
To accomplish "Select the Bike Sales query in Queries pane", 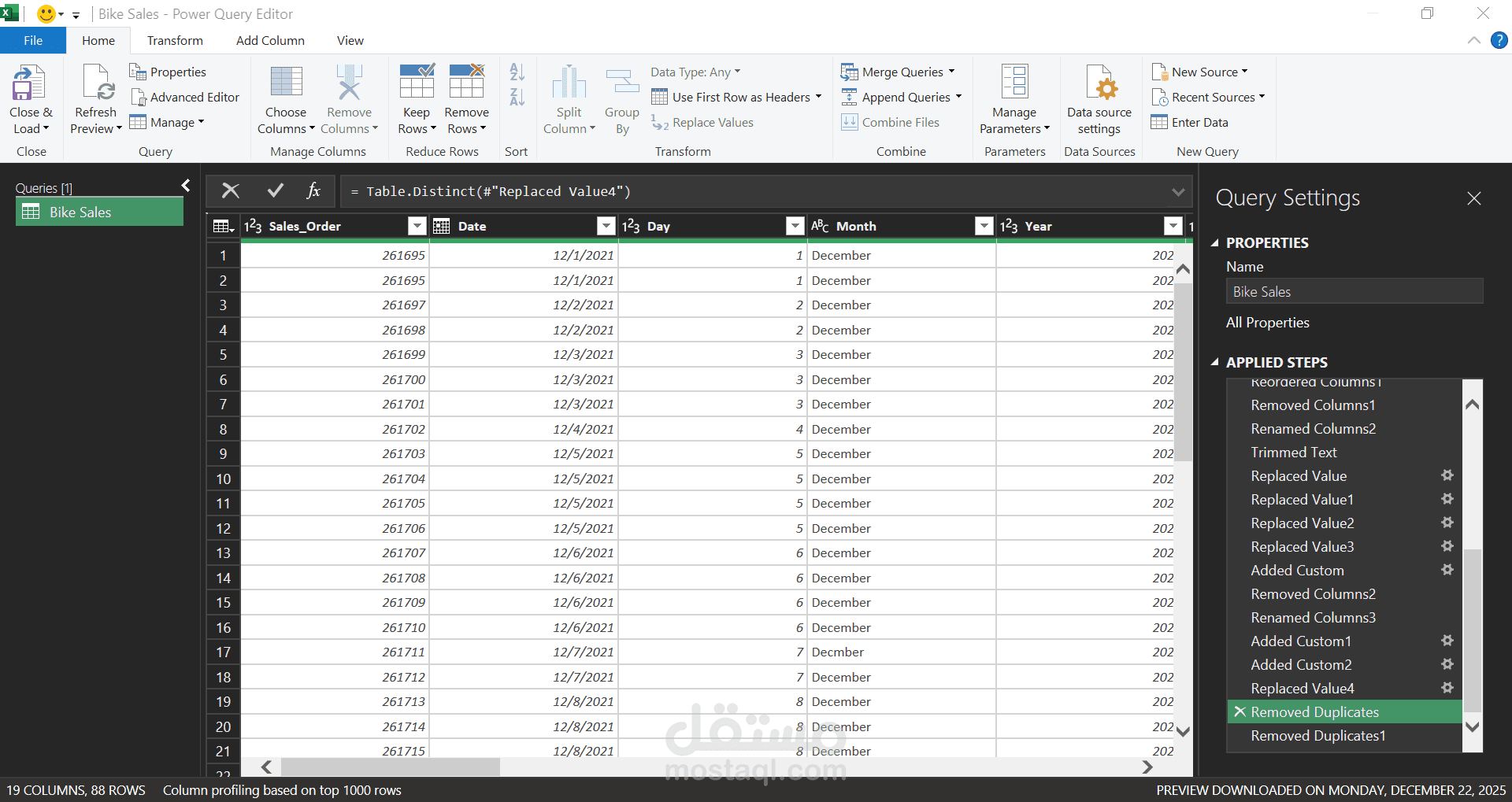I will click(99, 212).
